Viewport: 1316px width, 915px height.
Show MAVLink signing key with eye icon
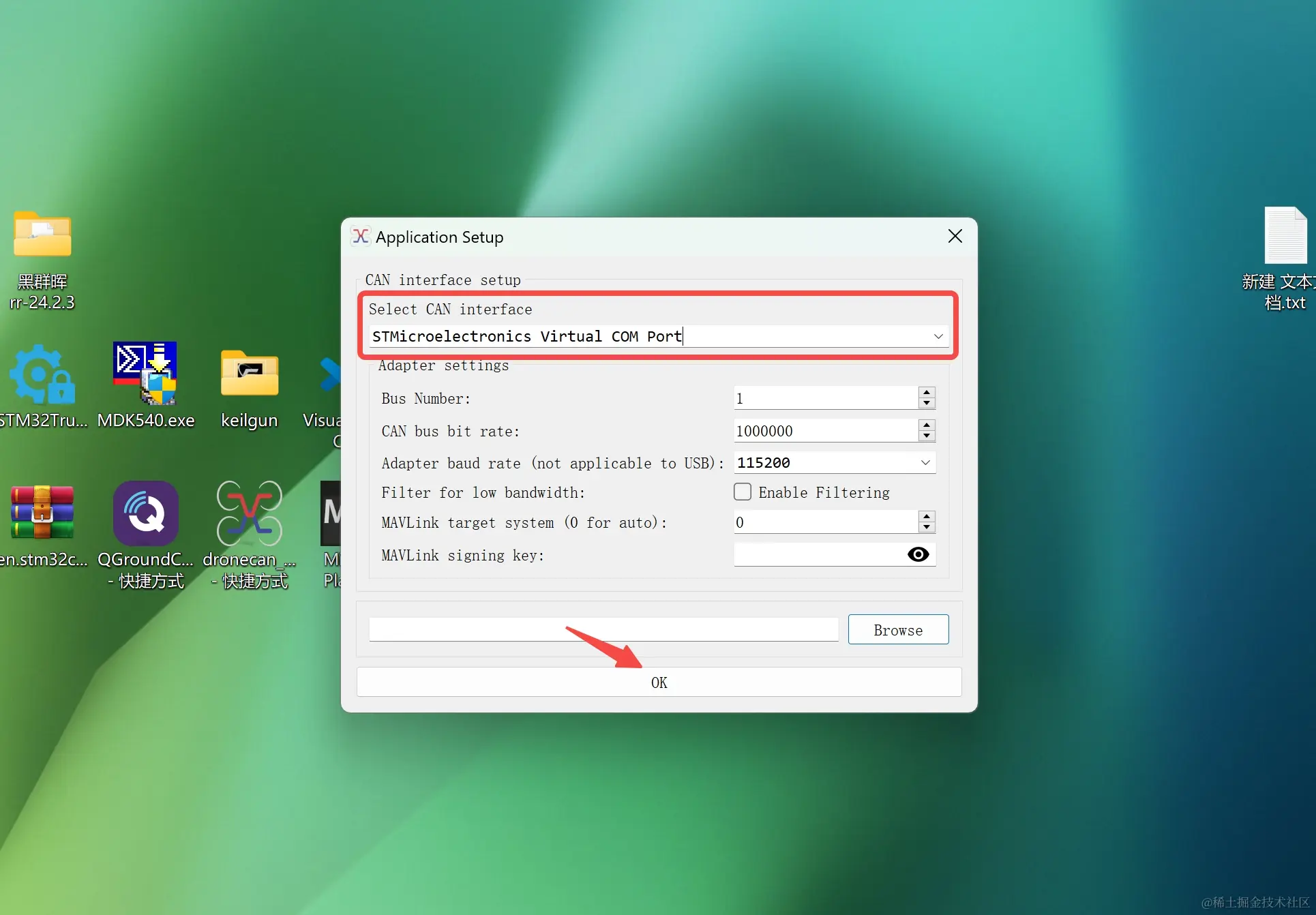(x=918, y=555)
